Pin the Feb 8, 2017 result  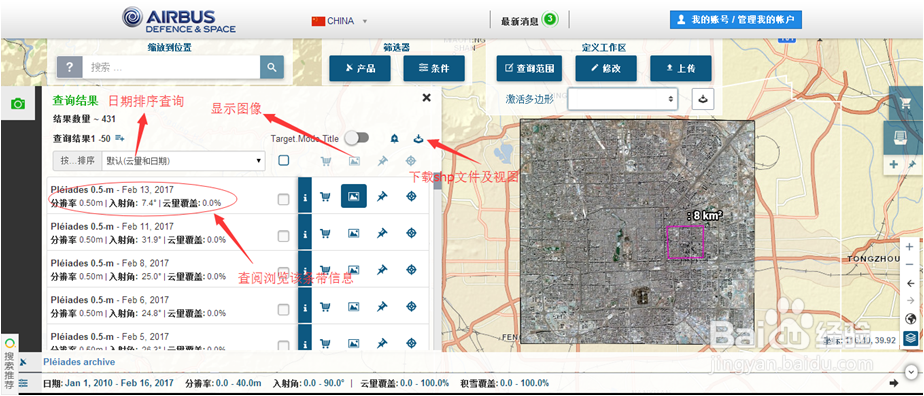point(382,270)
